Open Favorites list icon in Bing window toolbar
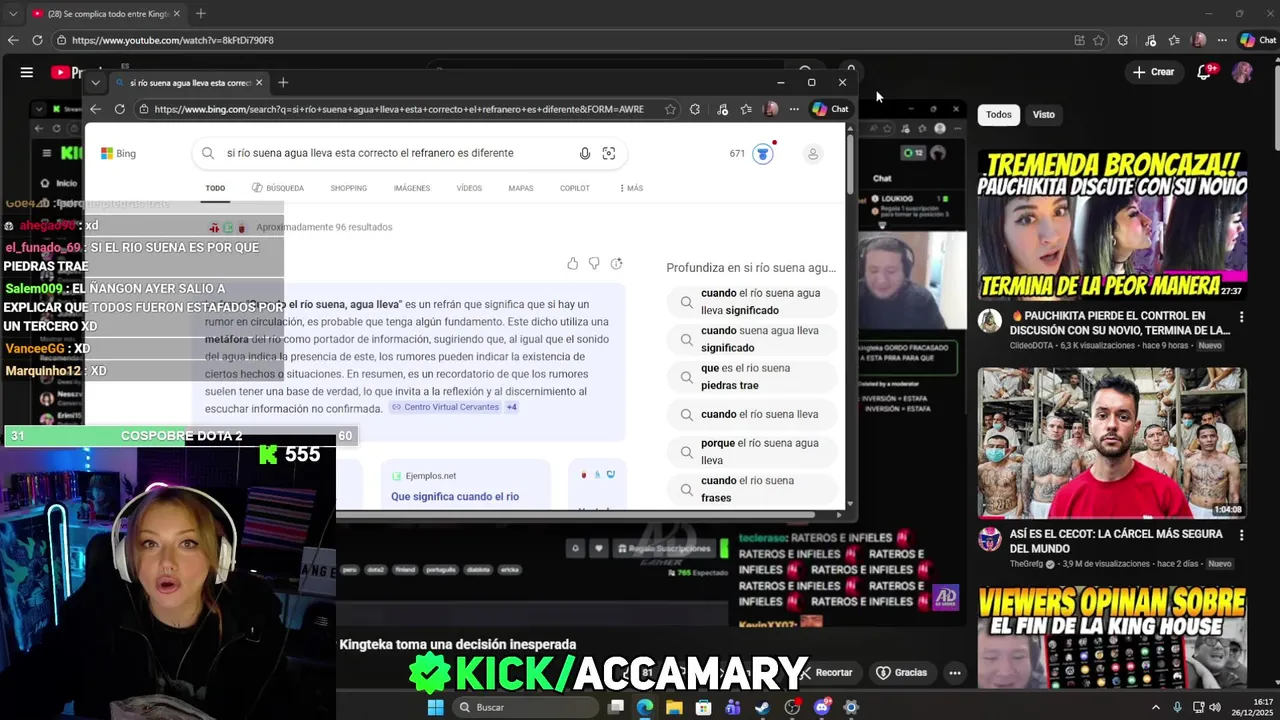The image size is (1280, 720). pyautogui.click(x=746, y=109)
